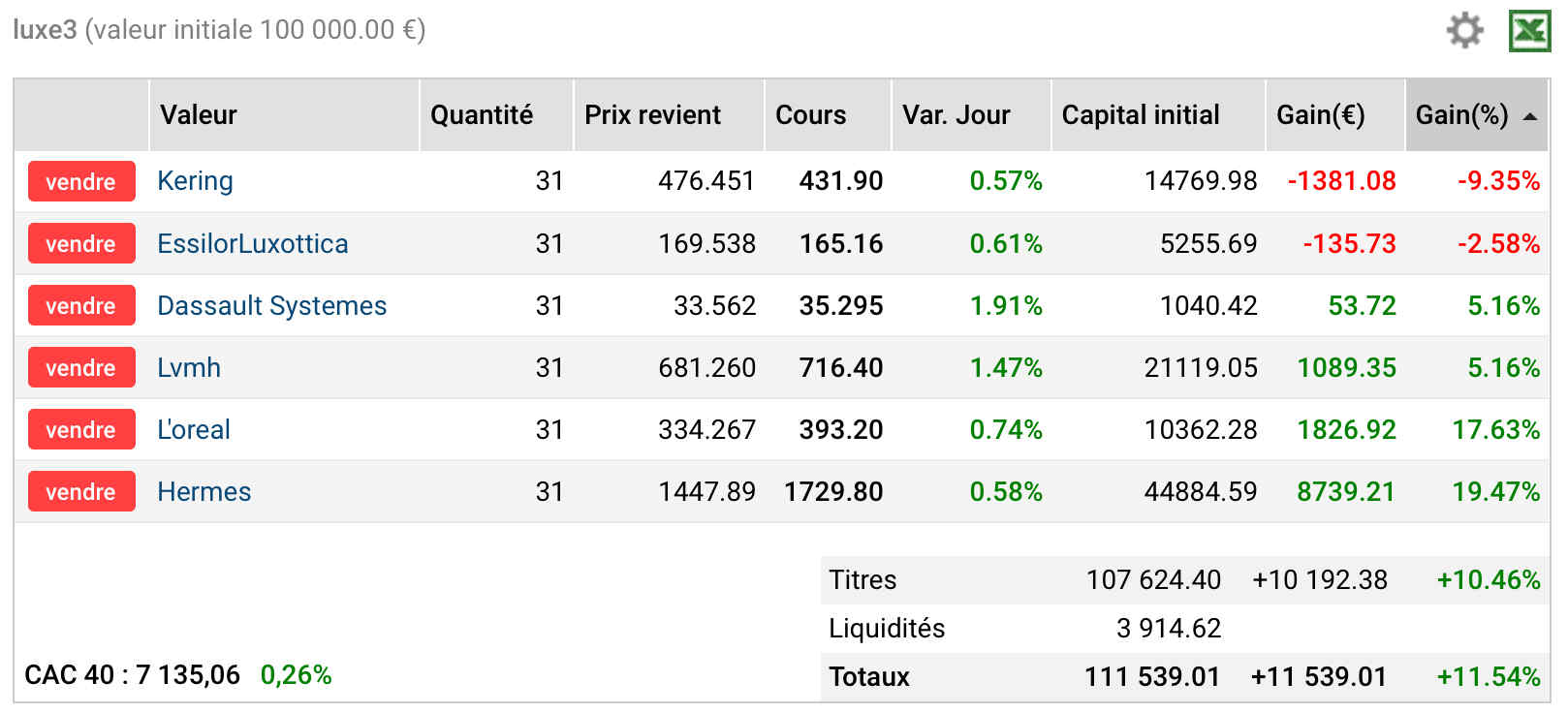Select the CAC 40 change 0,26%
The width and height of the screenshot is (1568, 713).
[x=296, y=674]
